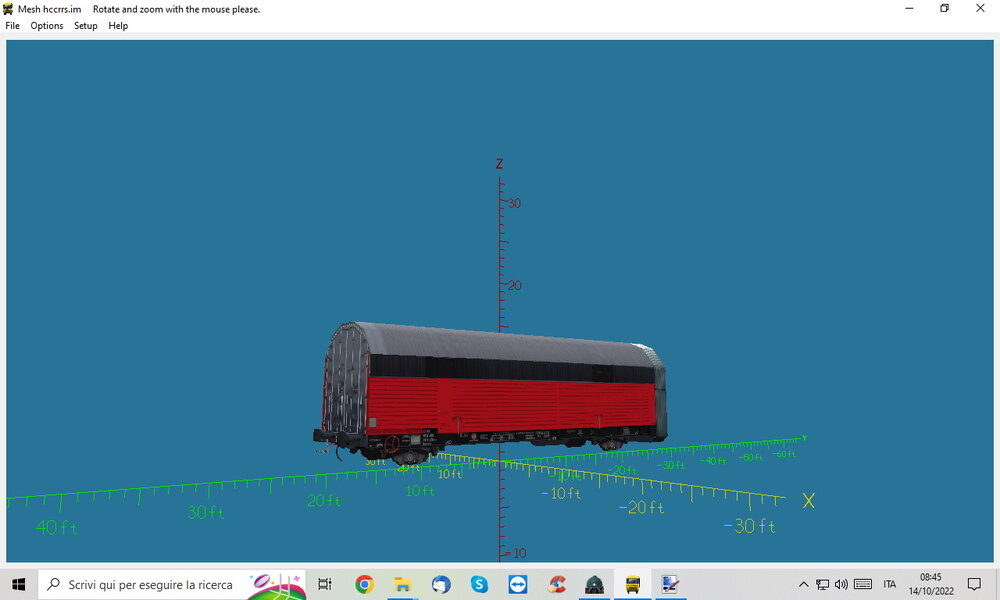Open Thunderbird from the taskbar
Screen dimensions: 1000x600
[x=441, y=584]
